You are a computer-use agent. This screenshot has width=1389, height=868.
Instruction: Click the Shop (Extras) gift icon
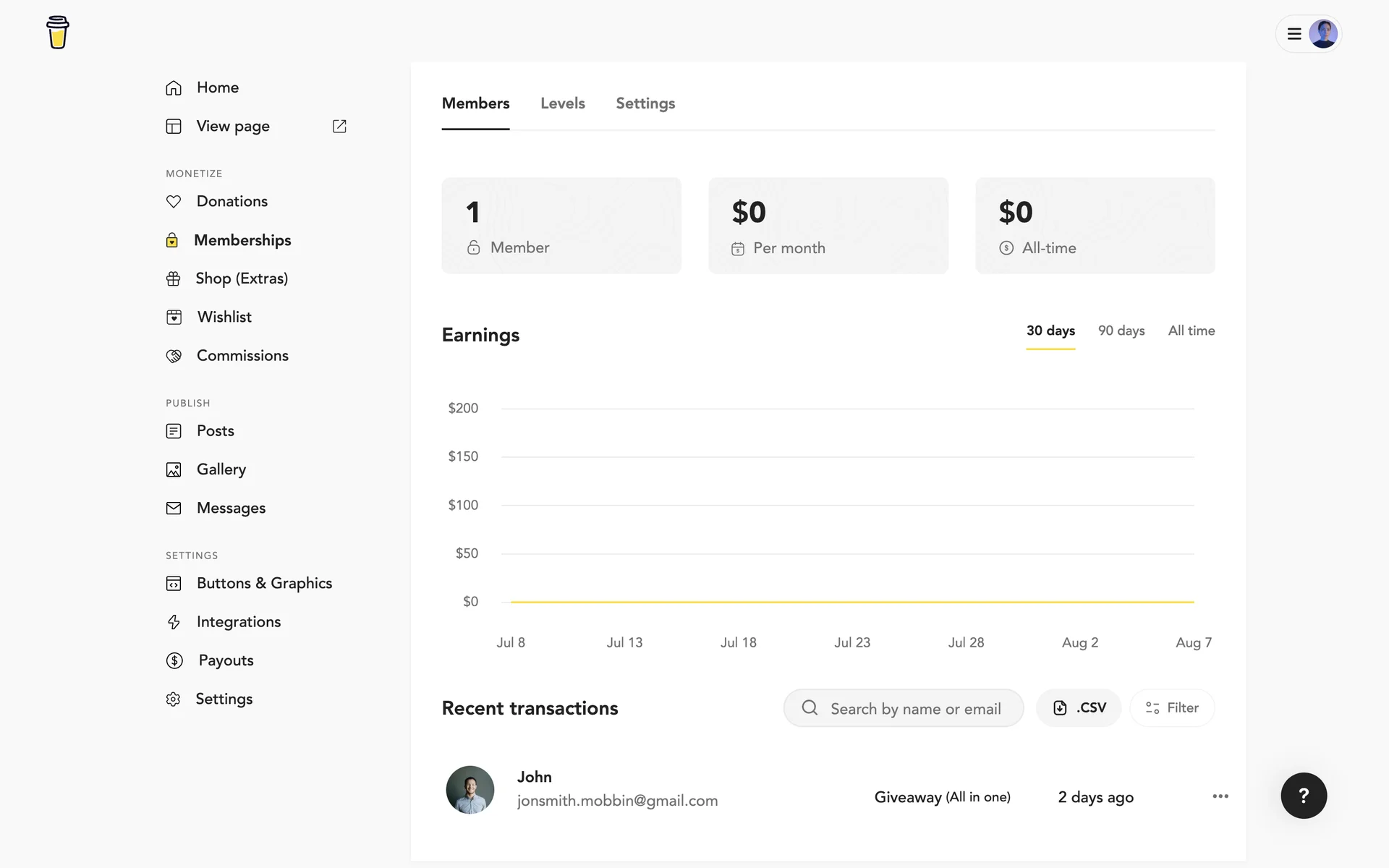174,278
